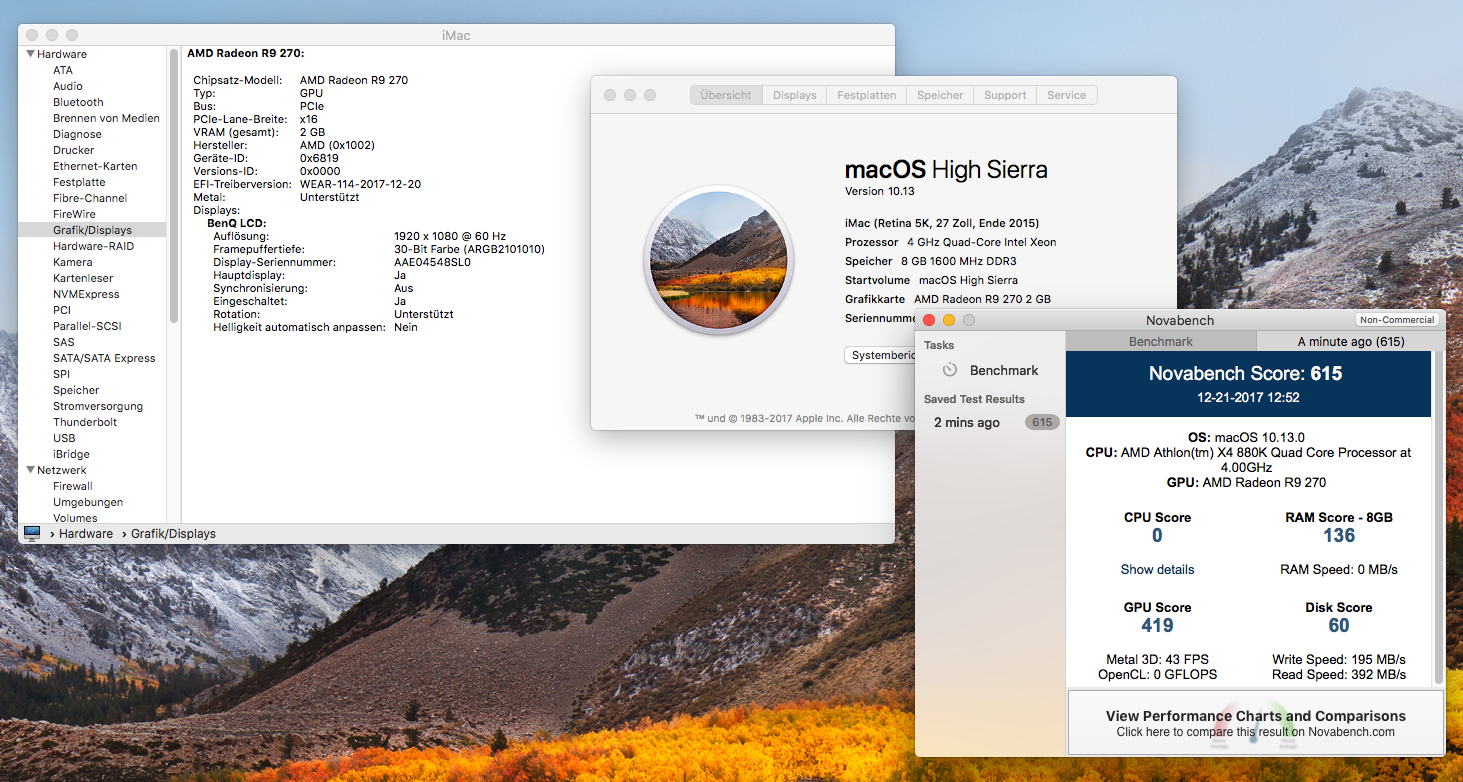Open Stromversorgung in the sidebar
Screen dimensions: 1463x782
tap(98, 406)
